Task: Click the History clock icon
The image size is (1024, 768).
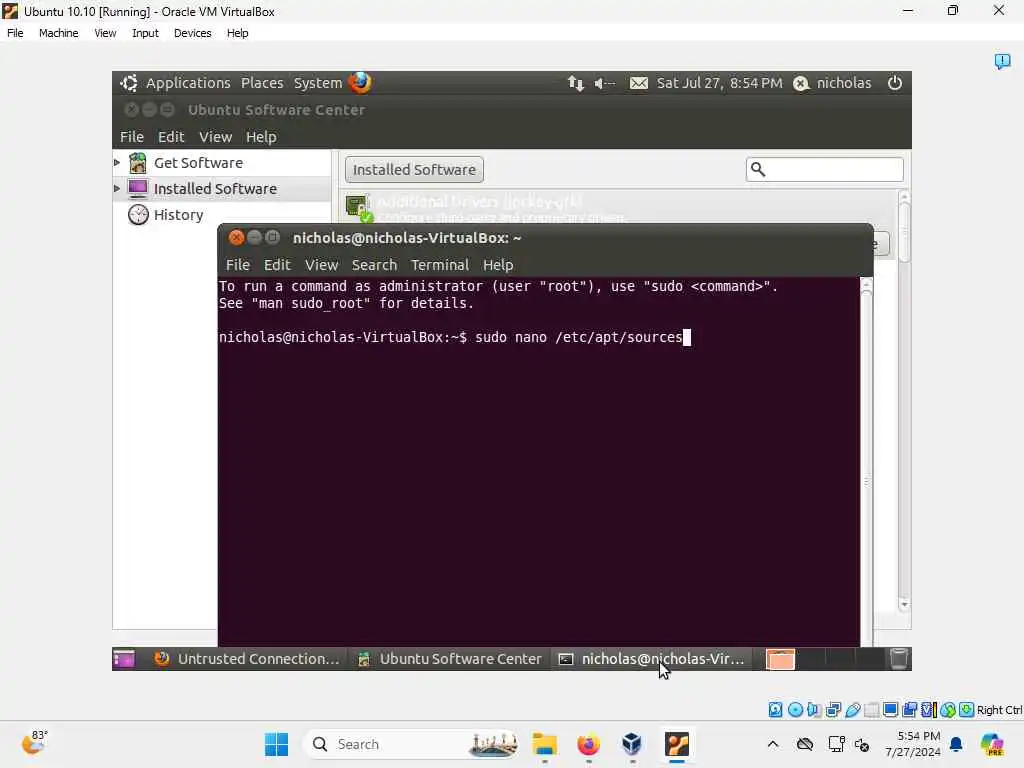Action: point(138,214)
